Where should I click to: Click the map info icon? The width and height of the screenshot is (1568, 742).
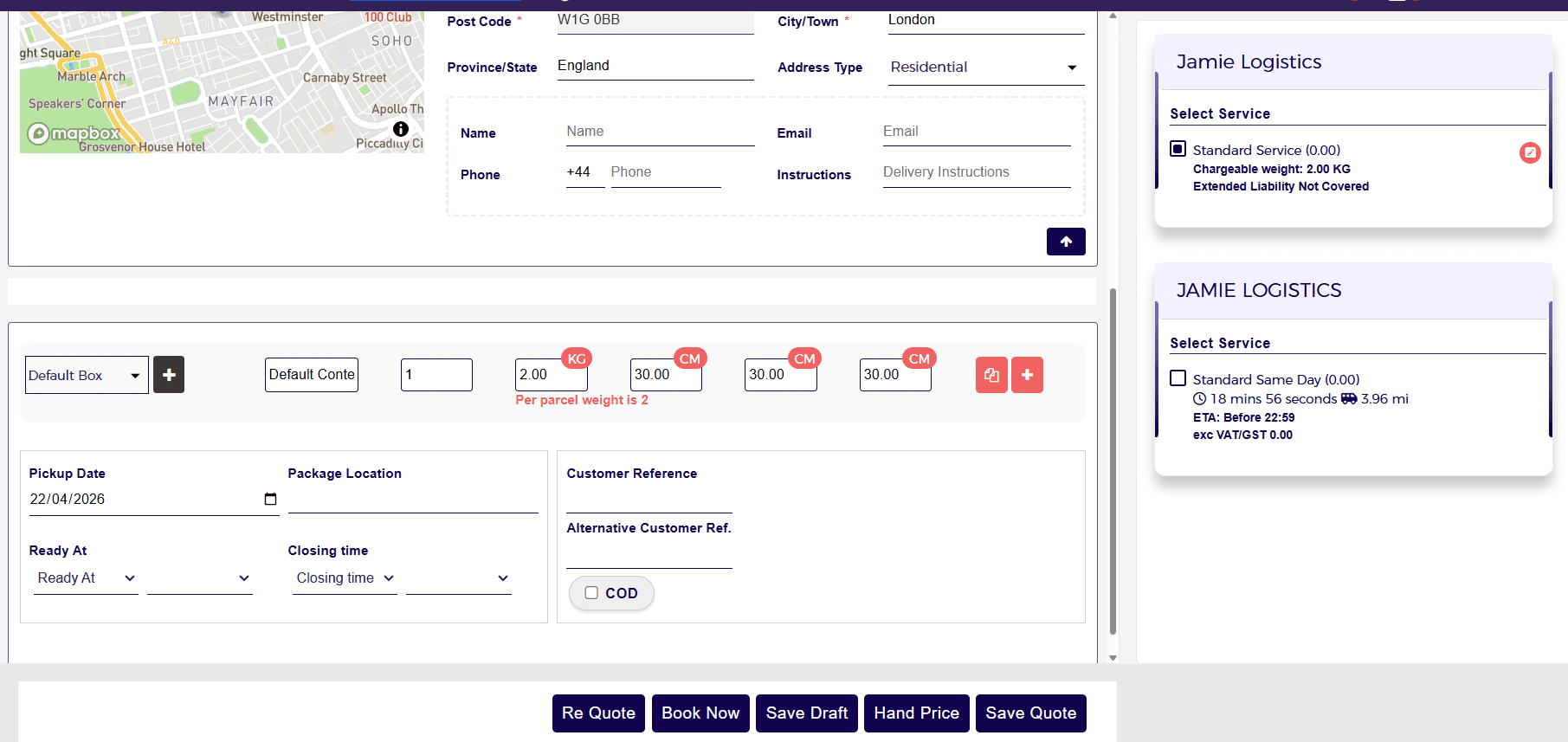(x=401, y=129)
